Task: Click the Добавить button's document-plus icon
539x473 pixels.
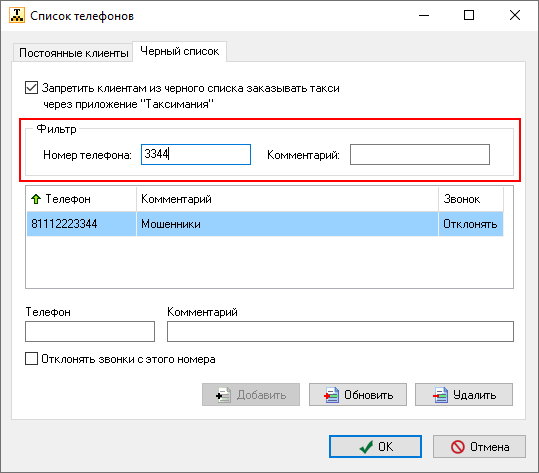Action: 223,395
